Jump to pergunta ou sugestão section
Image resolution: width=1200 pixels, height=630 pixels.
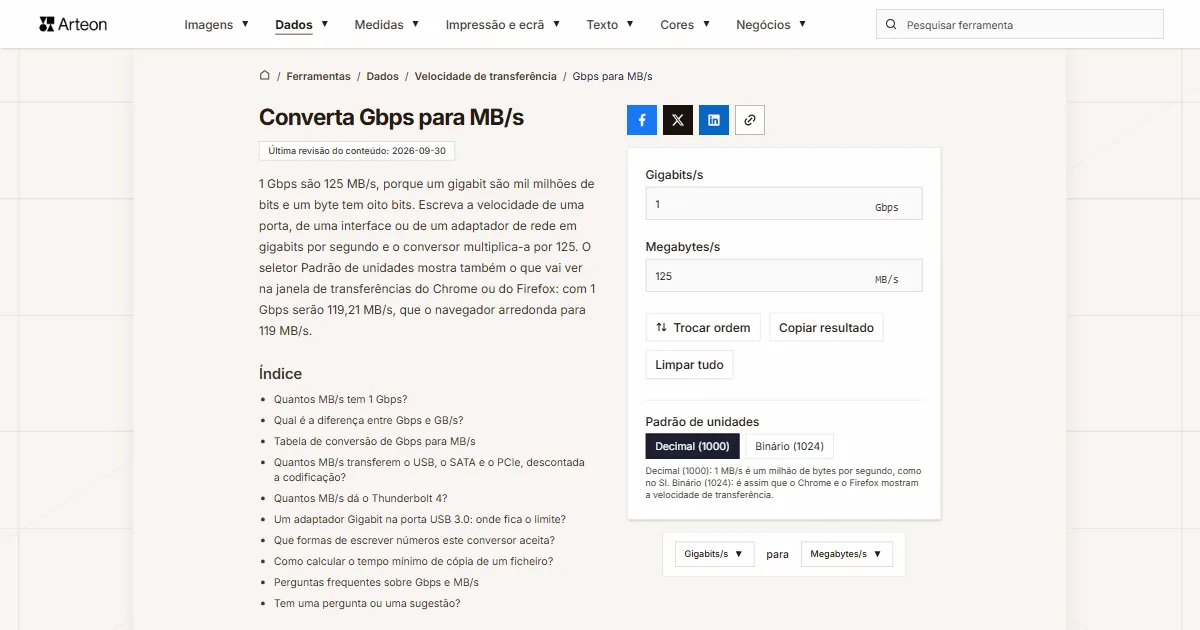pos(367,603)
